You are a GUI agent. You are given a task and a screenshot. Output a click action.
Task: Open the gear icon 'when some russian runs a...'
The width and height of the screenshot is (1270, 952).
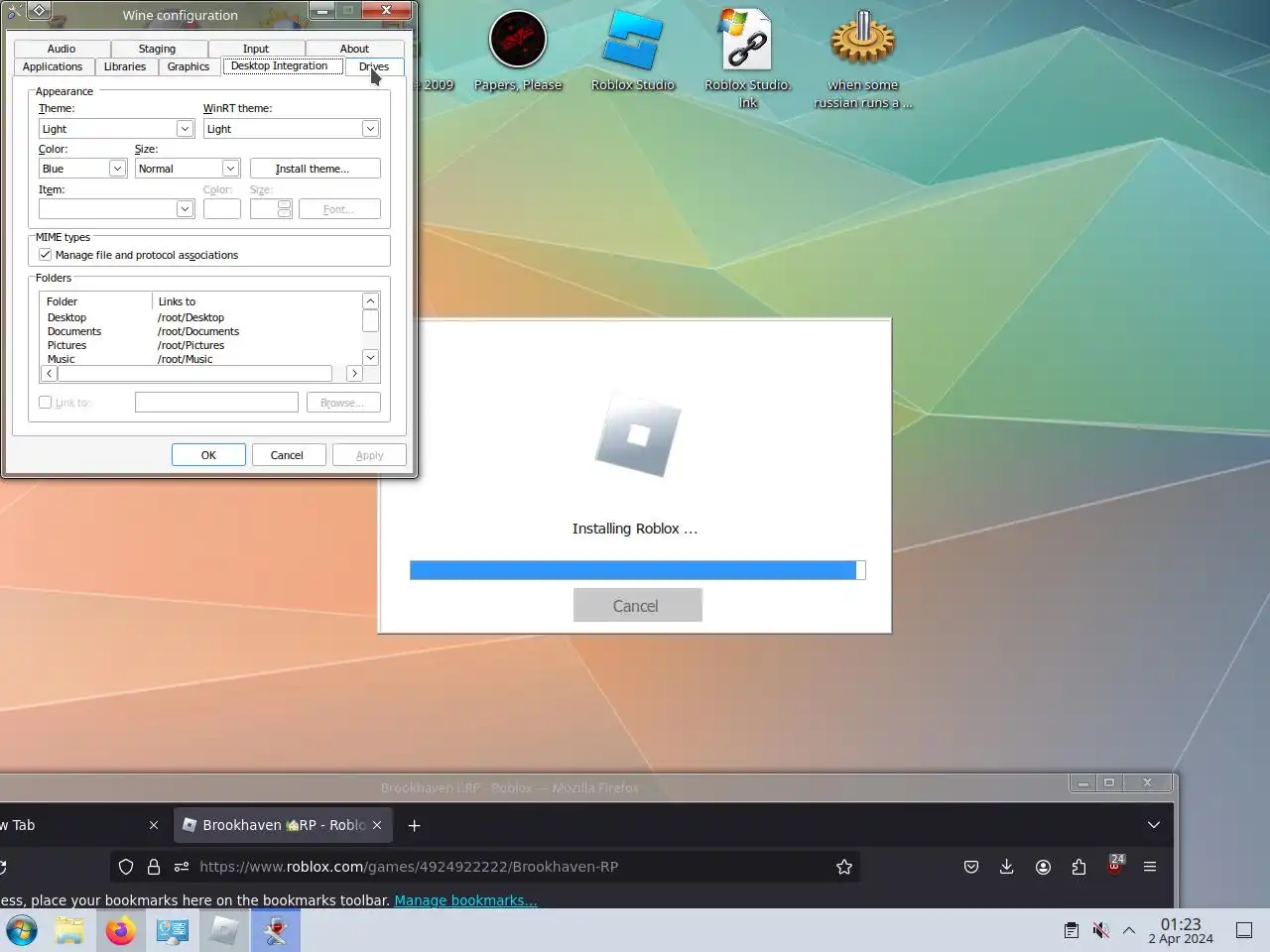pos(863,59)
